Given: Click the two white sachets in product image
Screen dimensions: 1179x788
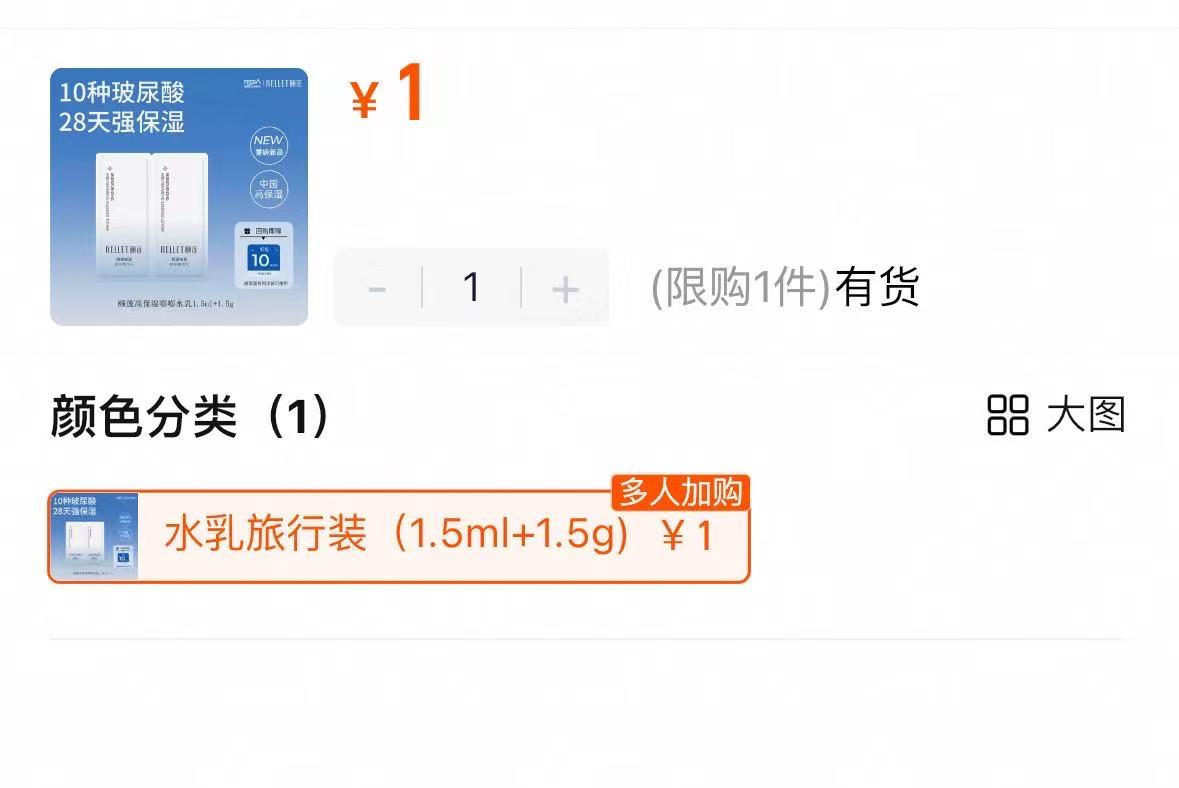Looking at the screenshot, I should 153,214.
